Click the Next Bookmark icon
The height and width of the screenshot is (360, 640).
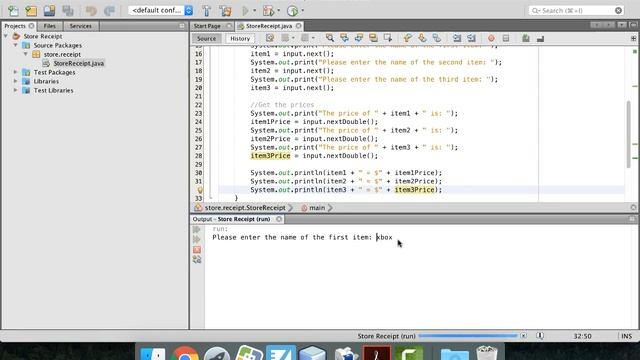click(422, 38)
